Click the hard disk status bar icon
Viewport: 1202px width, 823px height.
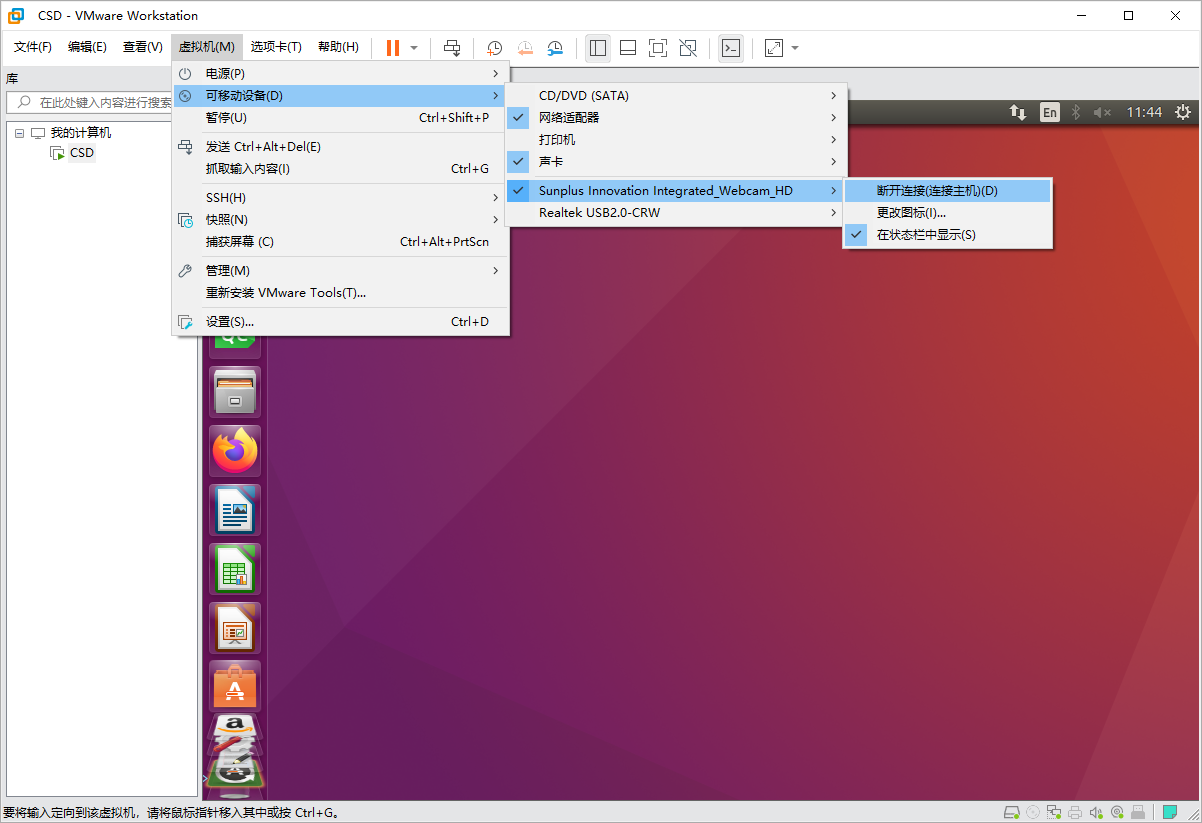pyautogui.click(x=1012, y=812)
